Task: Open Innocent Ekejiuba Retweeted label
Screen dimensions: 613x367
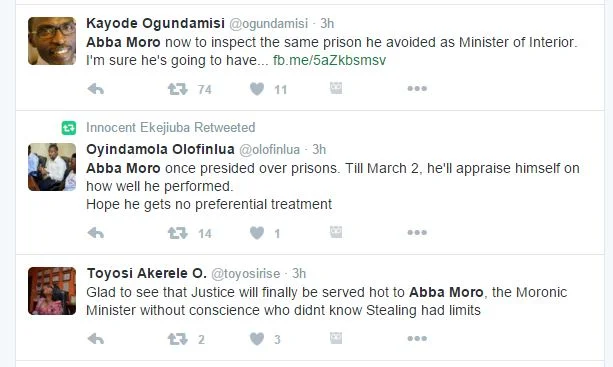Action: [170, 127]
